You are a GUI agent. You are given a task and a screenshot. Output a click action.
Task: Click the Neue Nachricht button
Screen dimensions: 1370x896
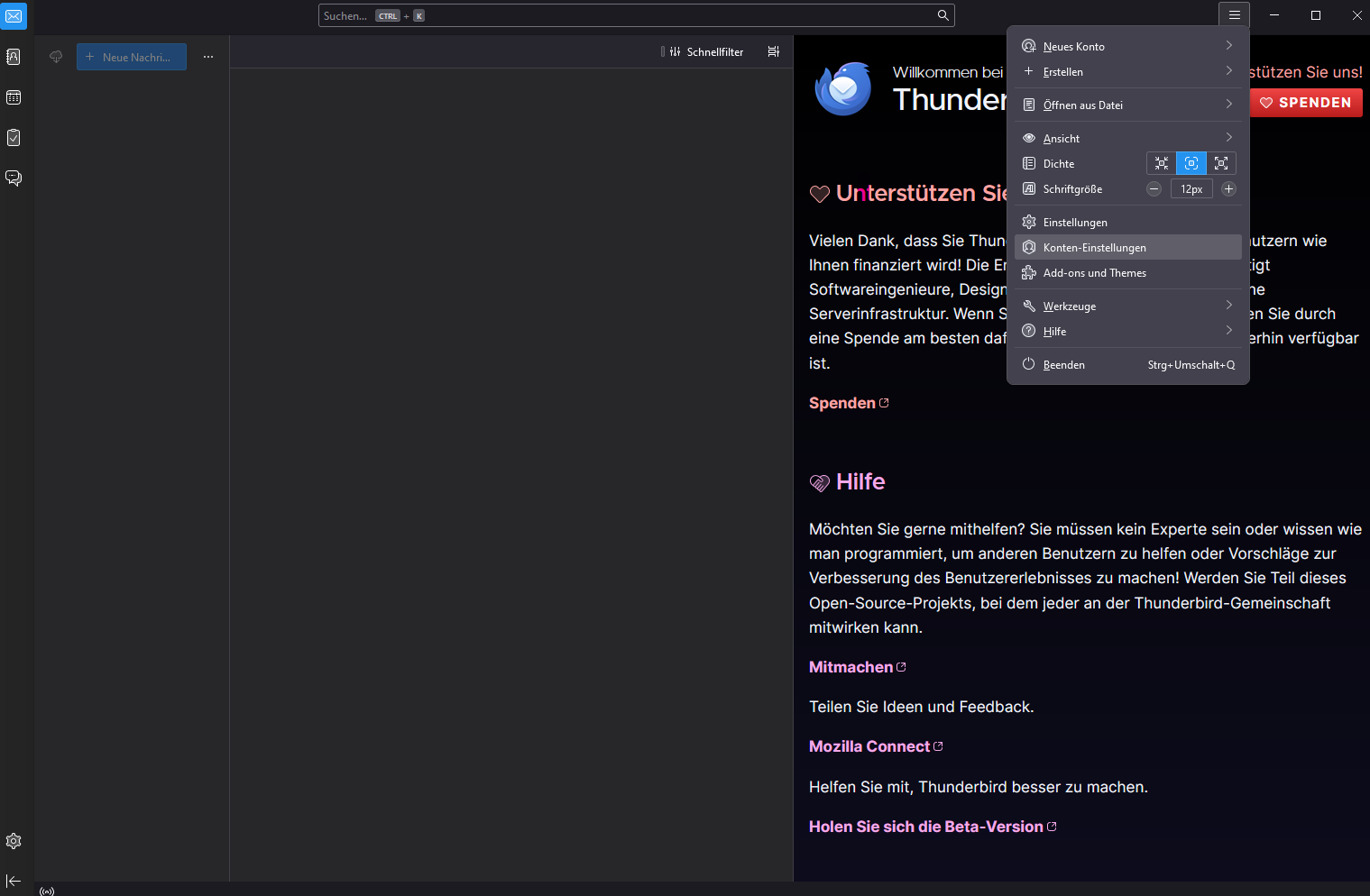pyautogui.click(x=132, y=57)
